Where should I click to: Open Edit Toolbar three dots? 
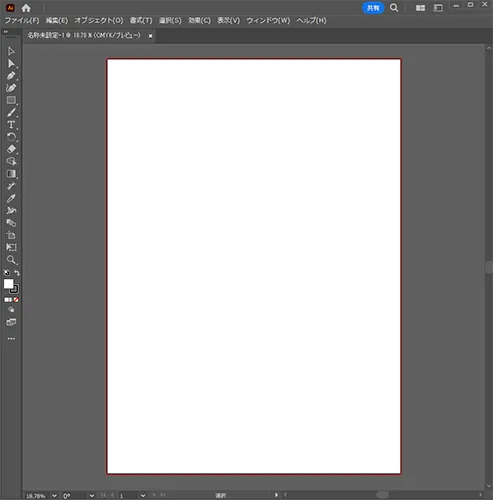coord(11,339)
